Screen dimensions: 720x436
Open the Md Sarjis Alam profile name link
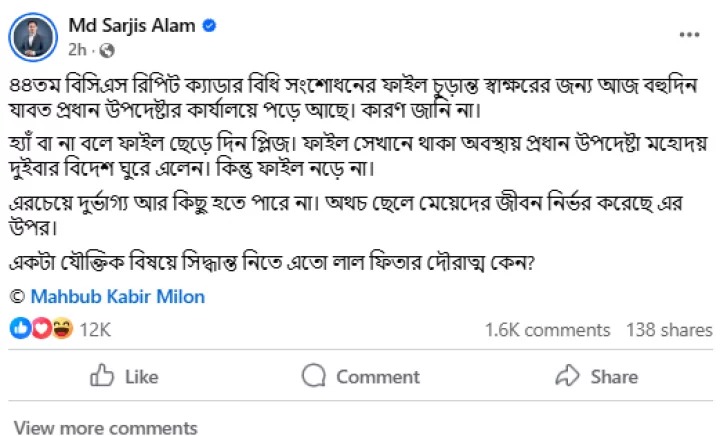(x=131, y=27)
